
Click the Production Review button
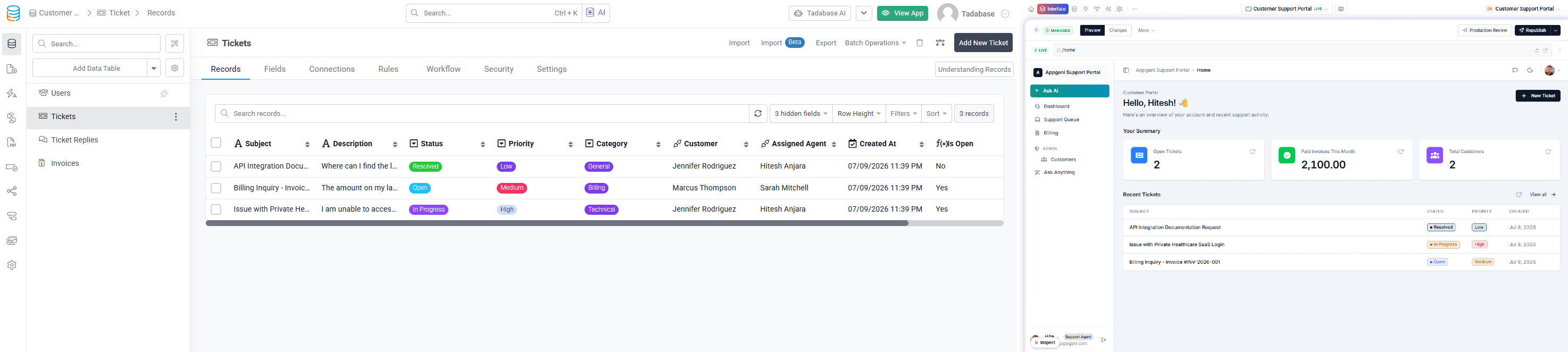pyautogui.click(x=1484, y=30)
